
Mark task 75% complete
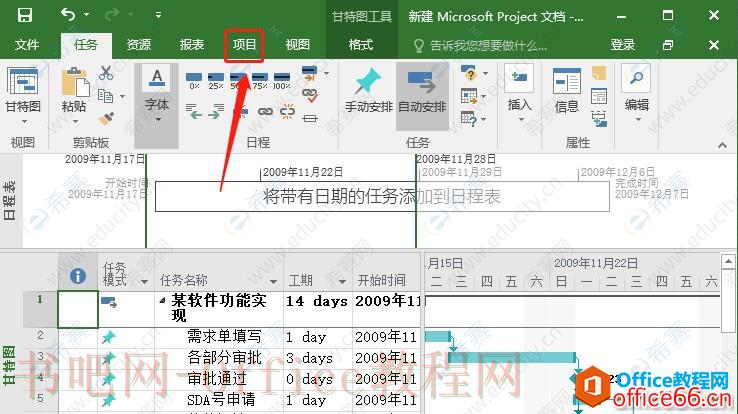pyautogui.click(x=260, y=80)
